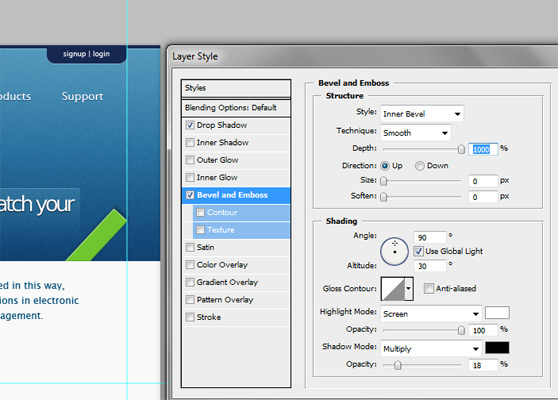Click the Altitude value input field
Viewport: 558px width, 400px height.
click(x=430, y=266)
